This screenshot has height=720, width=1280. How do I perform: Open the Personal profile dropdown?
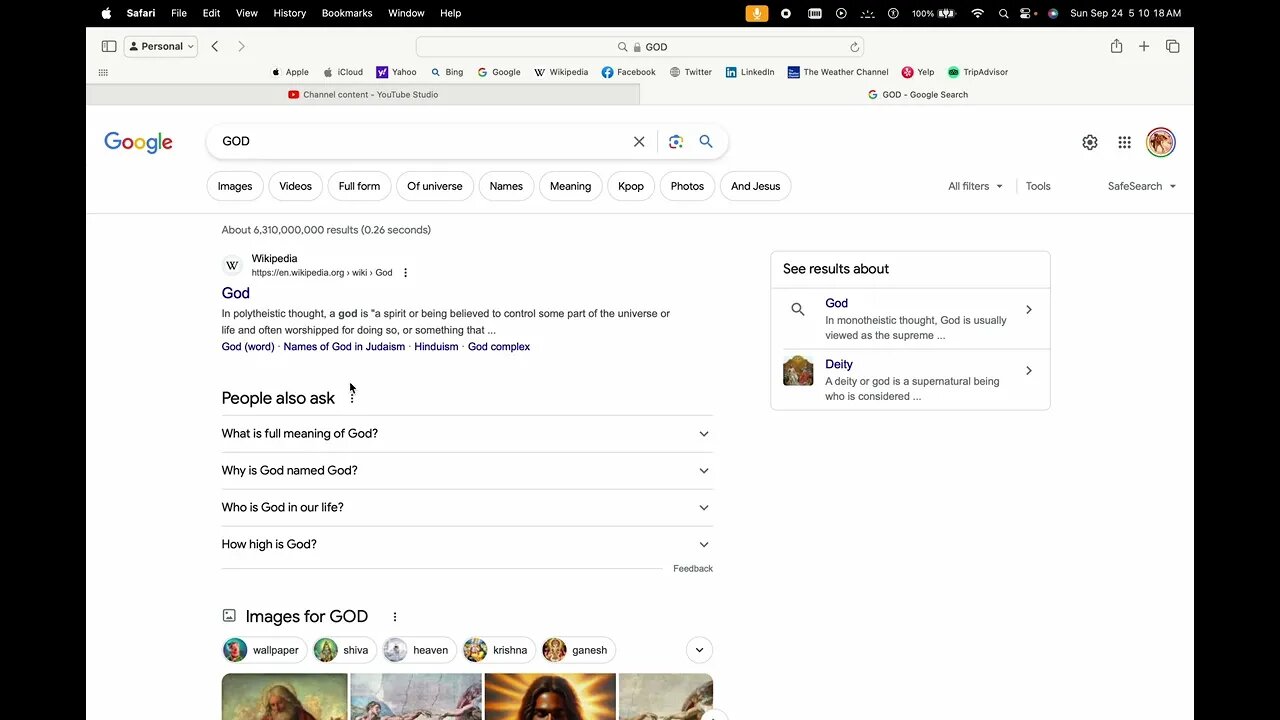click(161, 46)
